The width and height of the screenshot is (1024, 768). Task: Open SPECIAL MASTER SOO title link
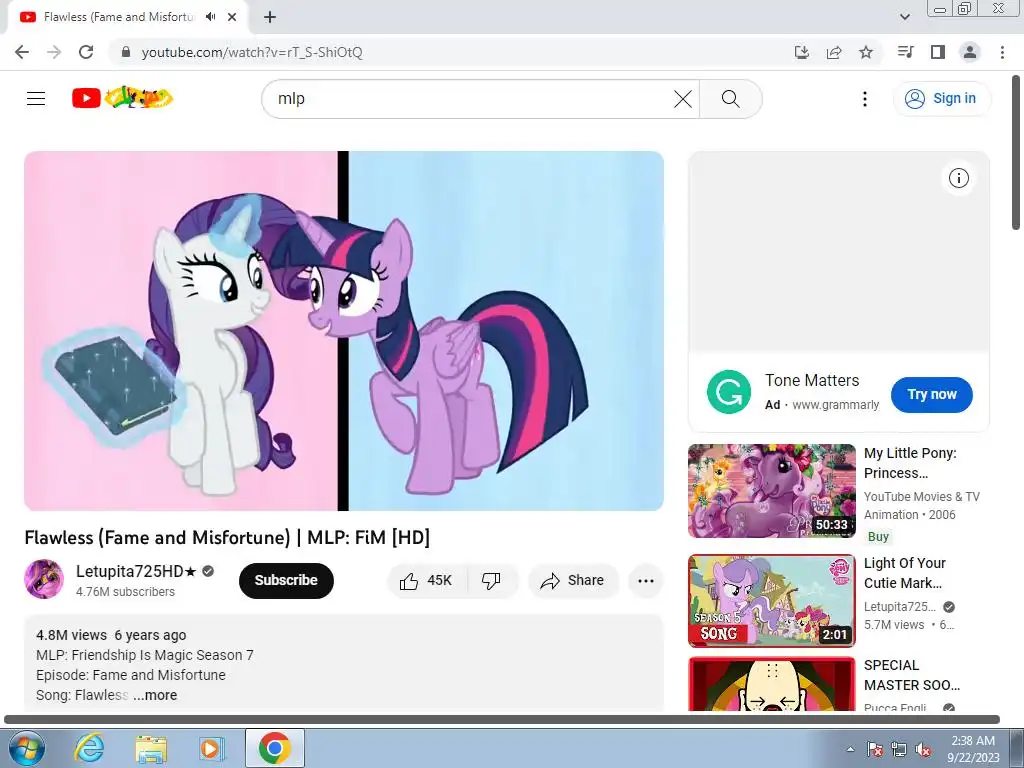coord(912,675)
